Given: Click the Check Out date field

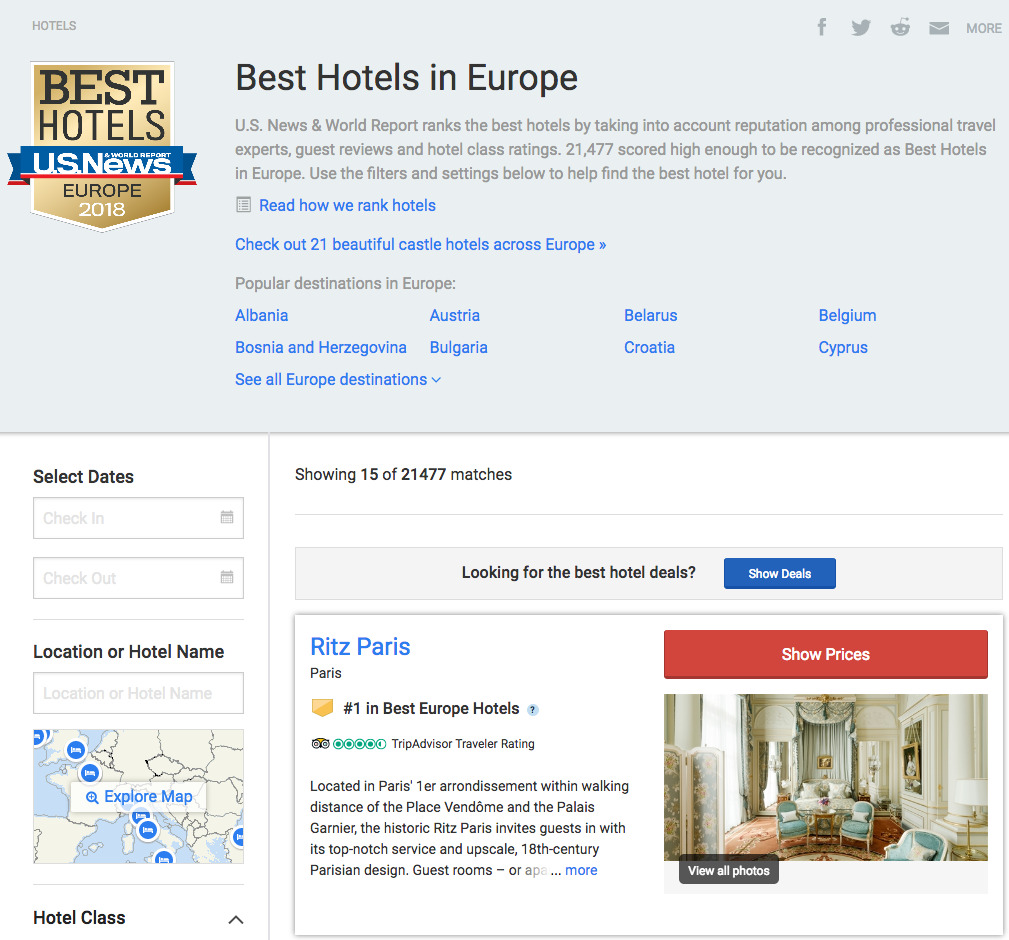Looking at the screenshot, I should click(138, 578).
